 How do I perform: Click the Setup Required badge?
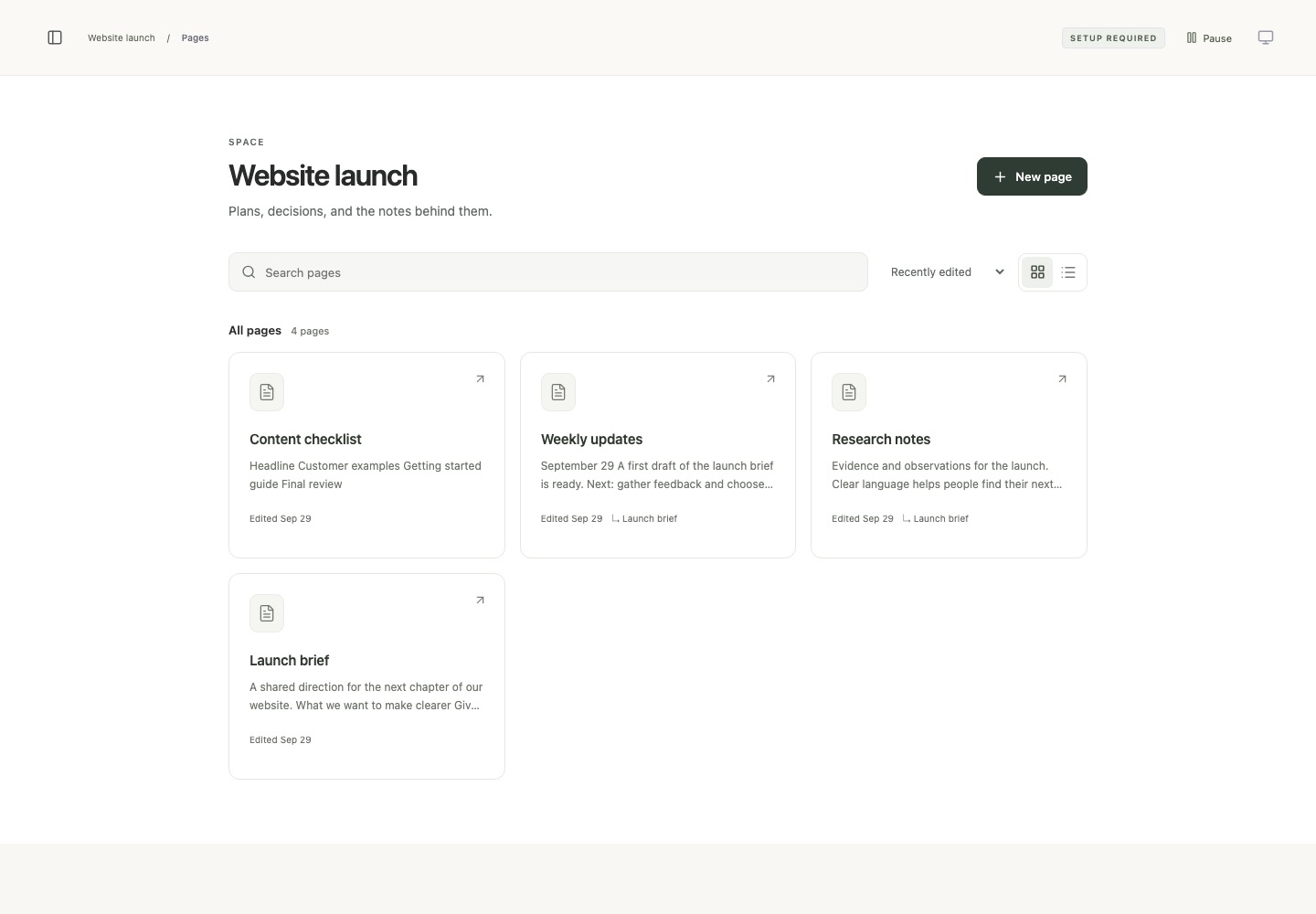pos(1113,38)
